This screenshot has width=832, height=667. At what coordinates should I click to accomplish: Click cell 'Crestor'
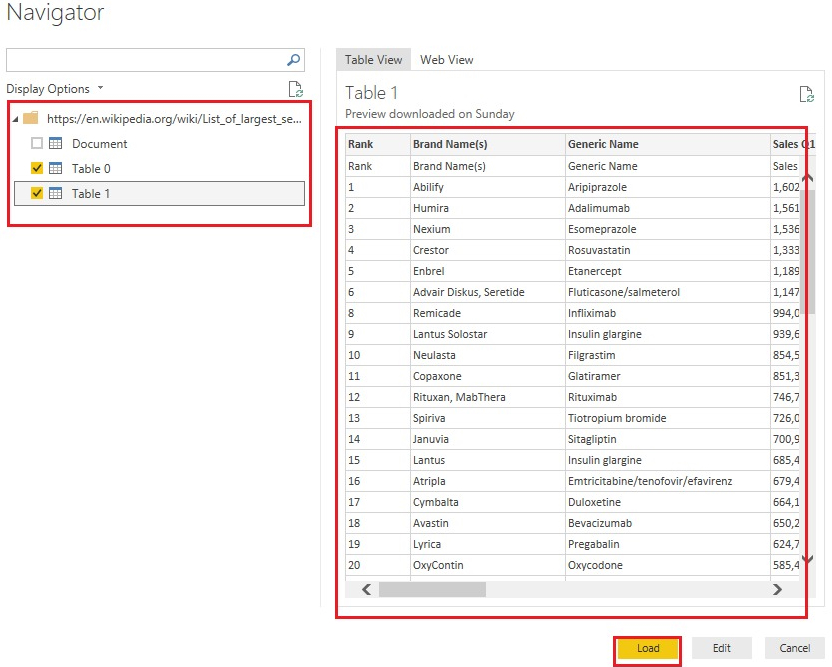pos(488,250)
